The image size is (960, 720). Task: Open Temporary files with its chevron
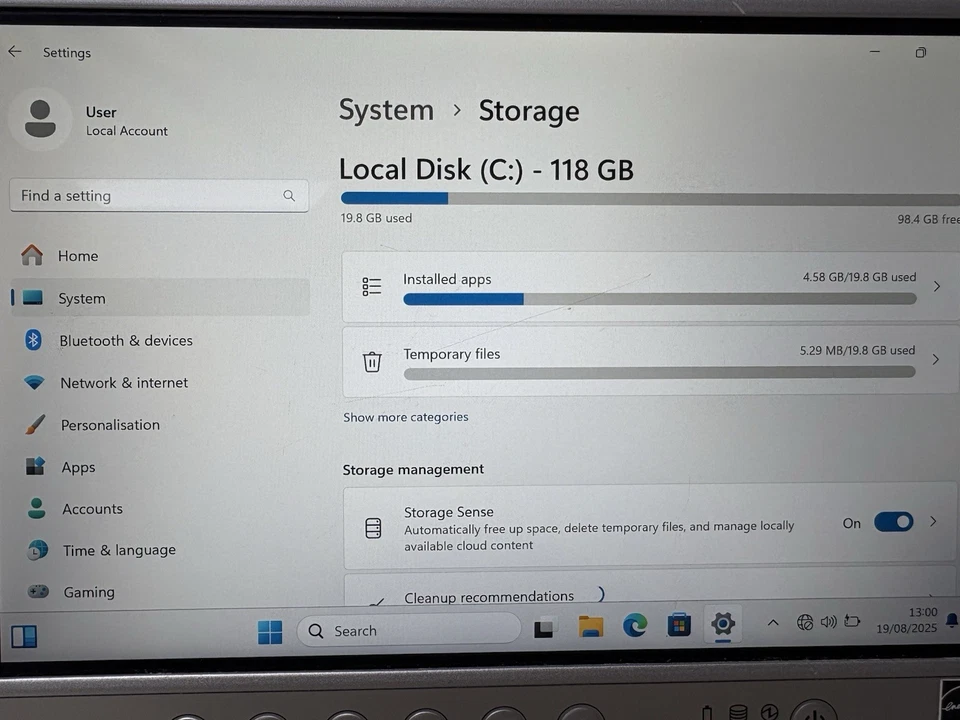(x=936, y=361)
